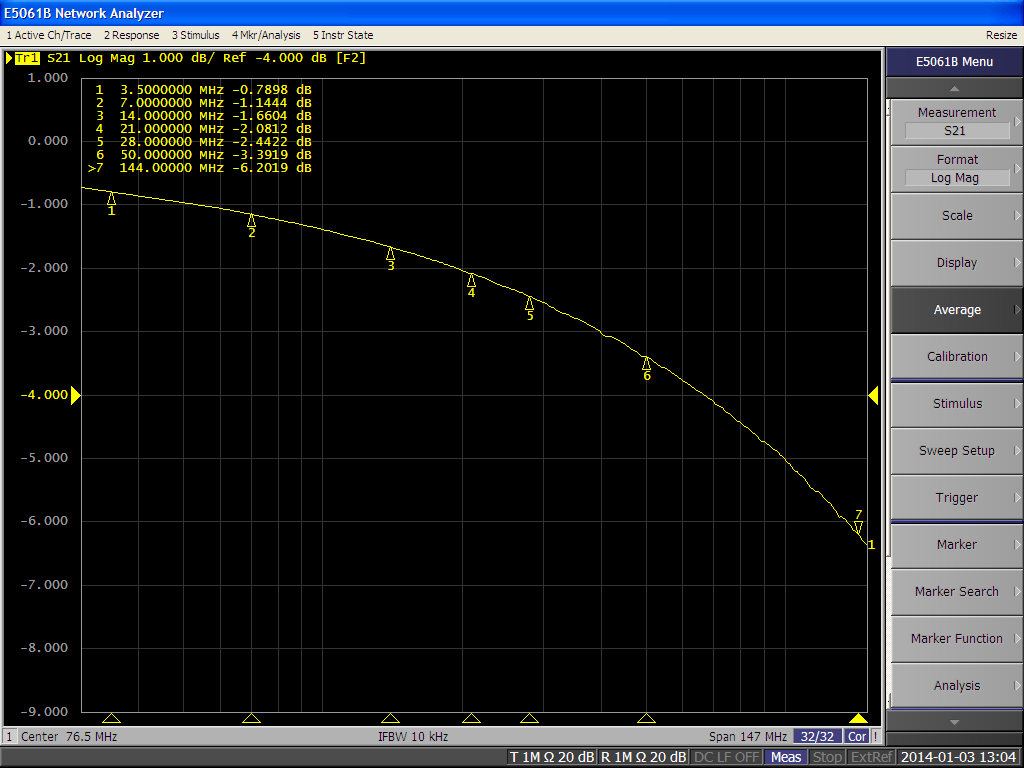Click marker 3 readout 14.000000 MHz row
Screen dimensions: 1024x768
pos(203,116)
